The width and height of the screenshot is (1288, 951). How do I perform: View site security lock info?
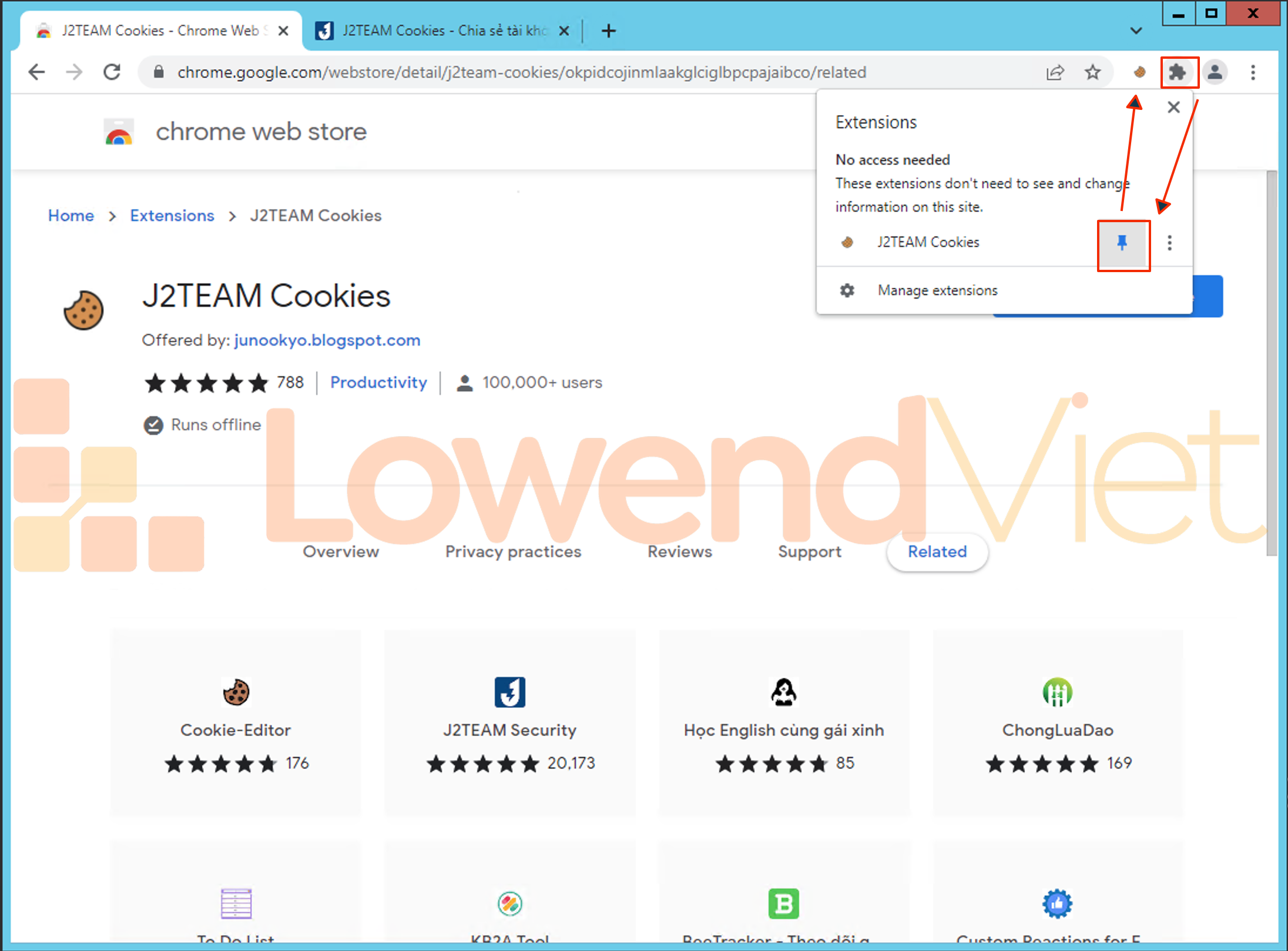(x=158, y=72)
